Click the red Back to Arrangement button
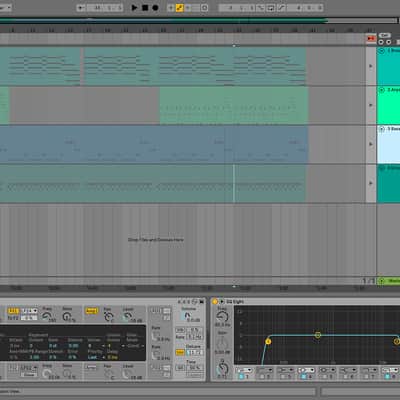 click(x=371, y=39)
